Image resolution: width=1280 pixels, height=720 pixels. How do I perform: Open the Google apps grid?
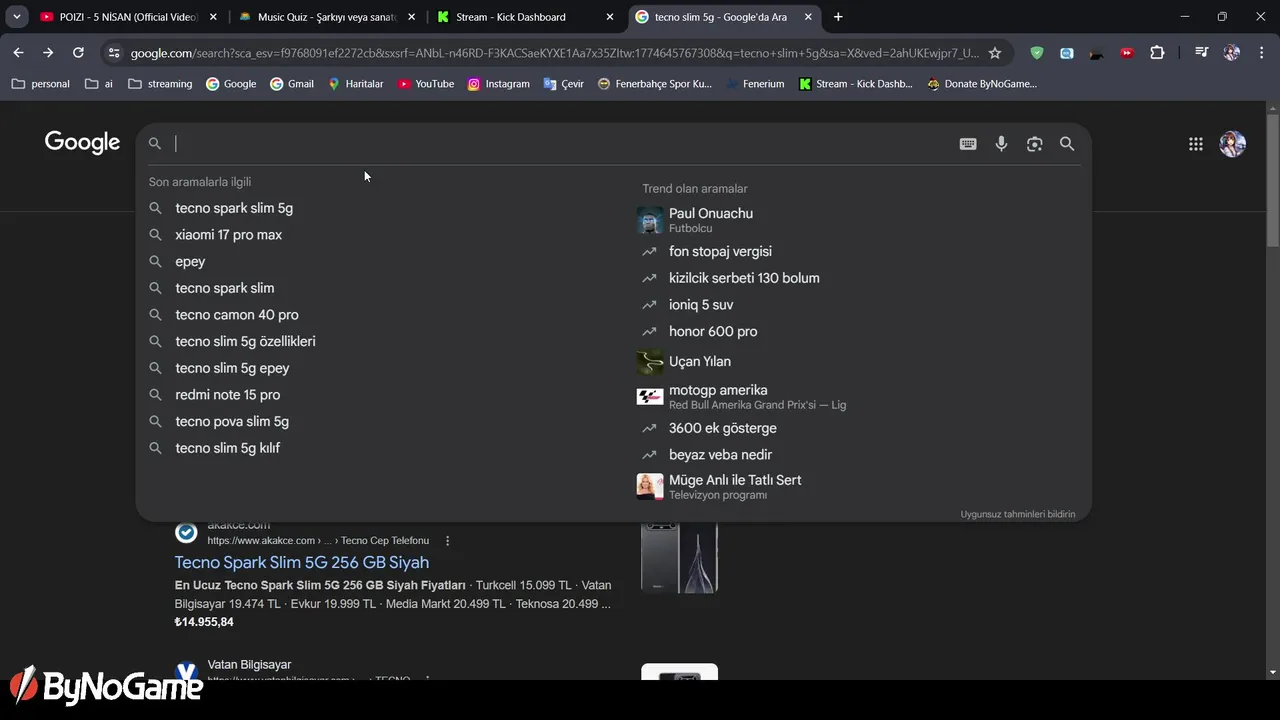[x=1195, y=144]
